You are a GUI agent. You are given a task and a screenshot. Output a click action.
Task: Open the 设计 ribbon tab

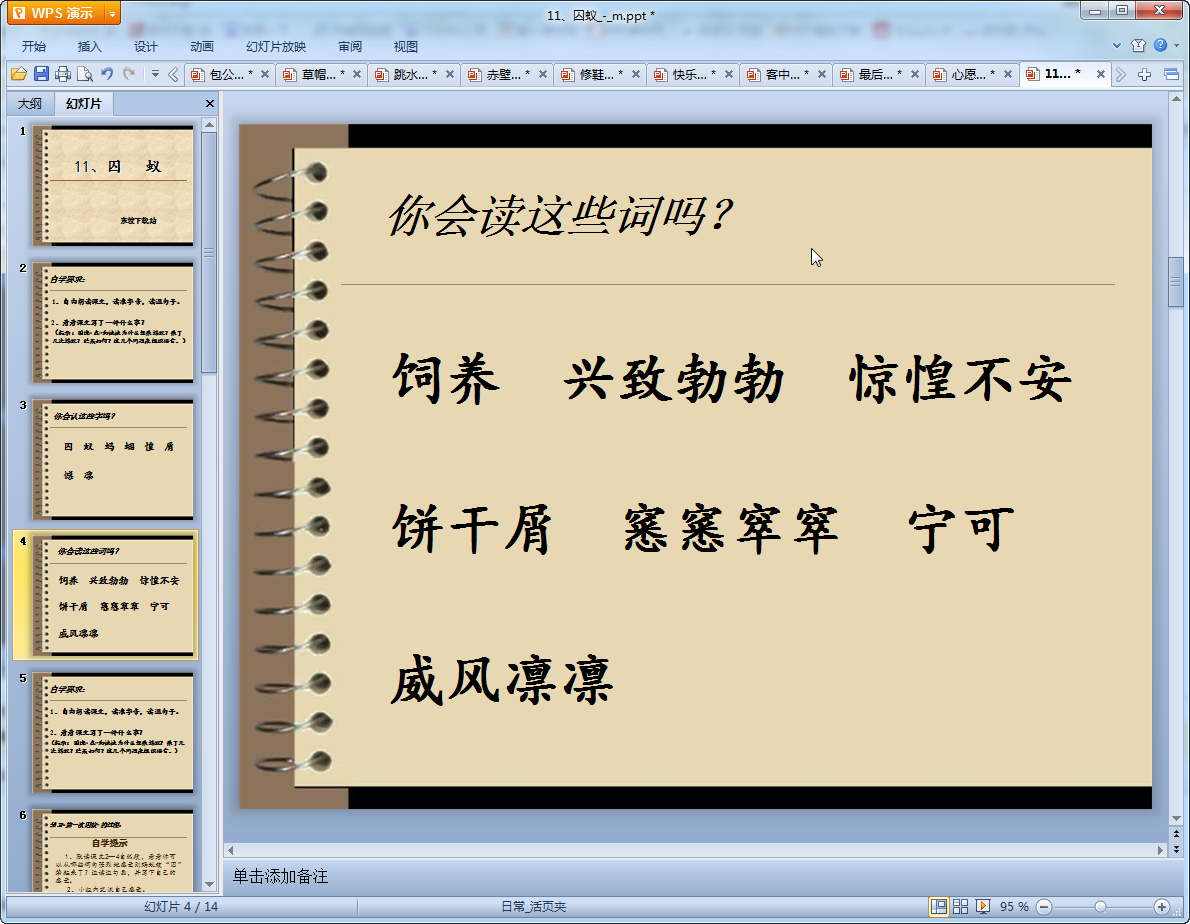pos(146,46)
